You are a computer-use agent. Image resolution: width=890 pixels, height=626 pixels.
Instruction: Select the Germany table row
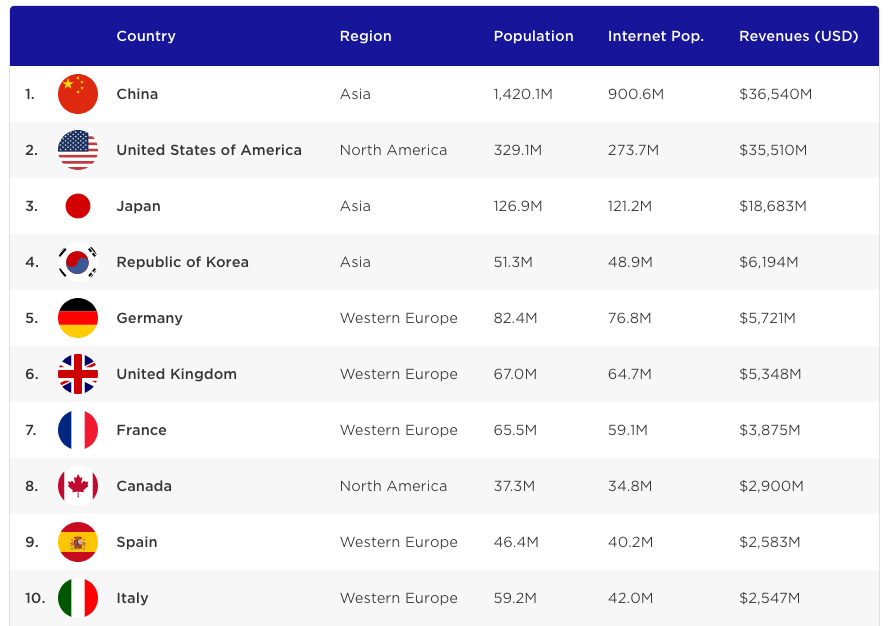(445, 318)
